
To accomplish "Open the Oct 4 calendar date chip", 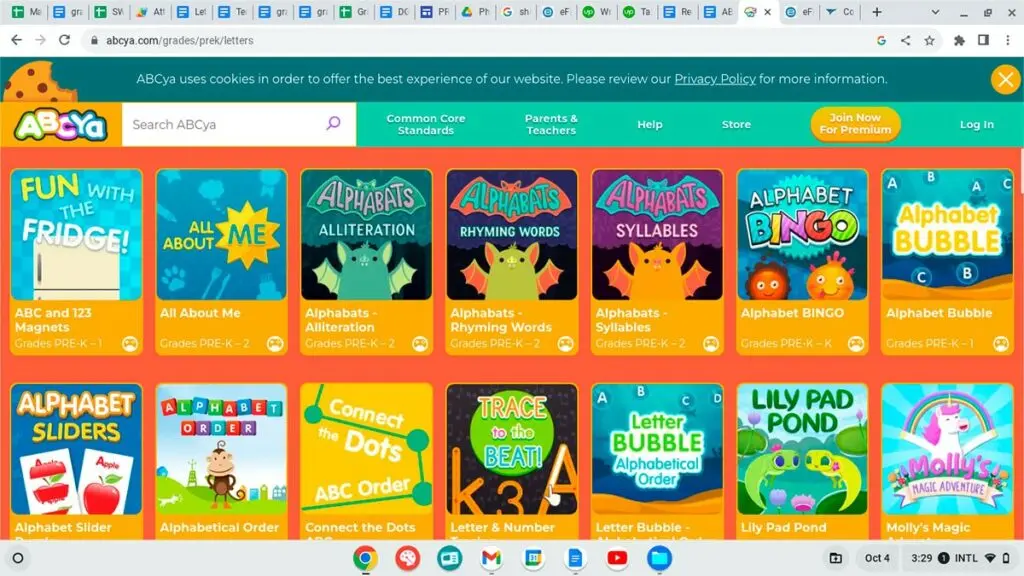I will click(x=877, y=558).
